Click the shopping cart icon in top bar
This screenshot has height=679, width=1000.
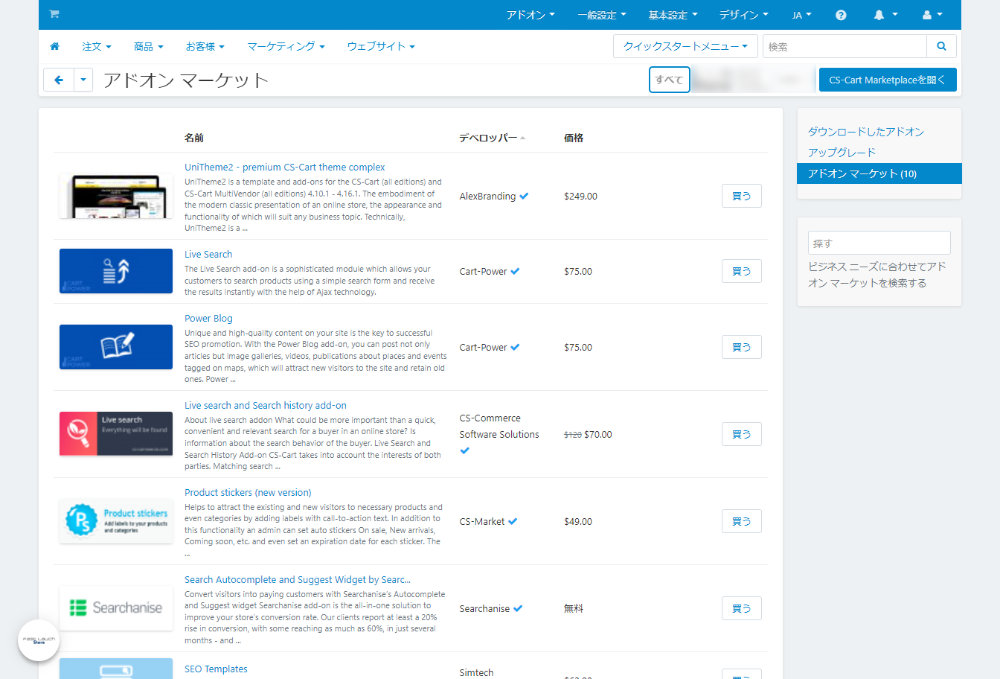54,14
